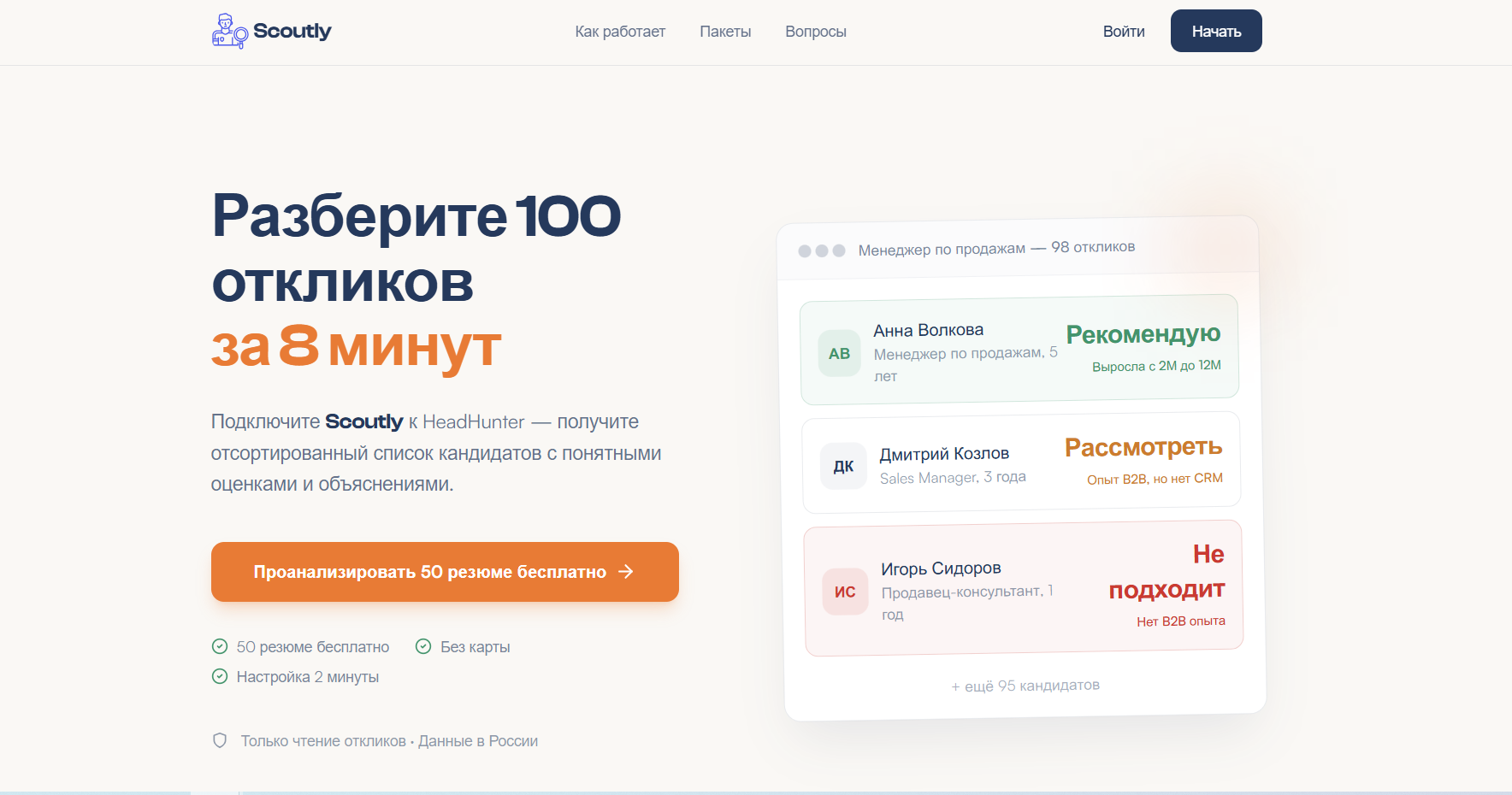Screen dimensions: 1512x795
Task: Click the bold Scoutly word in the subheading
Action: click(x=364, y=421)
